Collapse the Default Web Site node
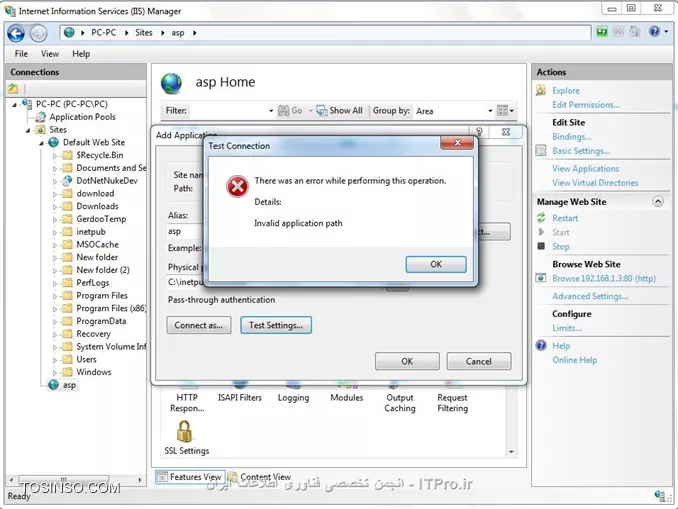Viewport: 678px width, 509px height. (42, 143)
